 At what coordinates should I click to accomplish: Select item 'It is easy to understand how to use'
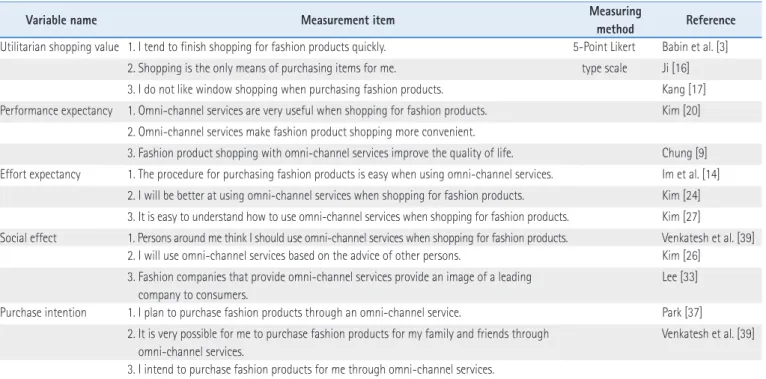tap(348, 217)
